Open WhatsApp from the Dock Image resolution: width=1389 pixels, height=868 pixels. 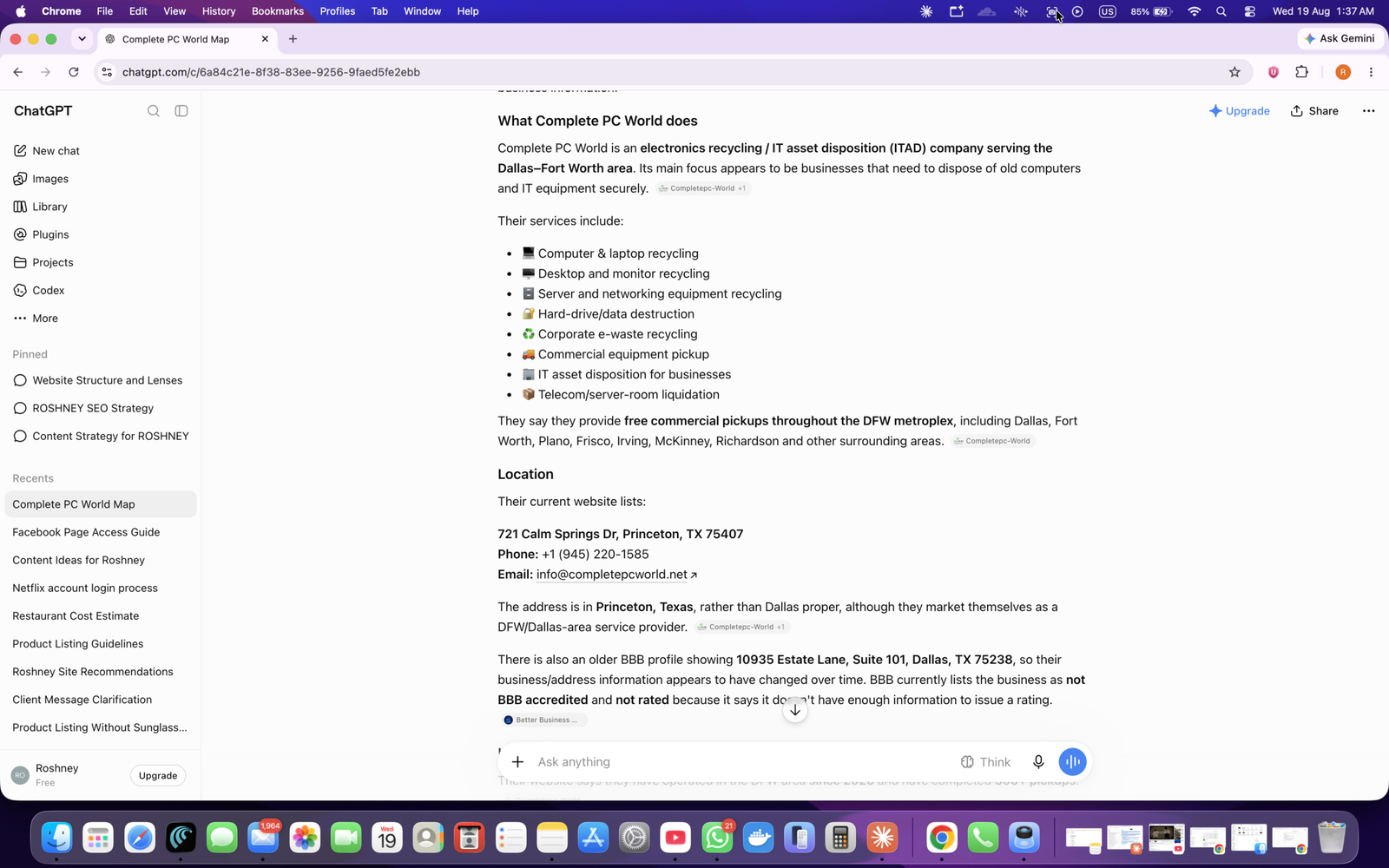pyautogui.click(x=717, y=838)
